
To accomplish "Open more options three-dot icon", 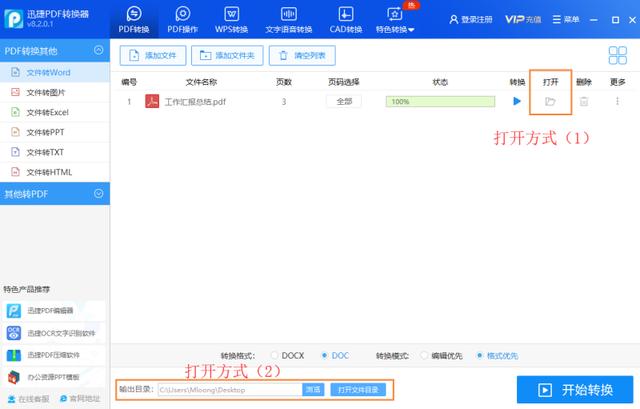I will (x=617, y=101).
